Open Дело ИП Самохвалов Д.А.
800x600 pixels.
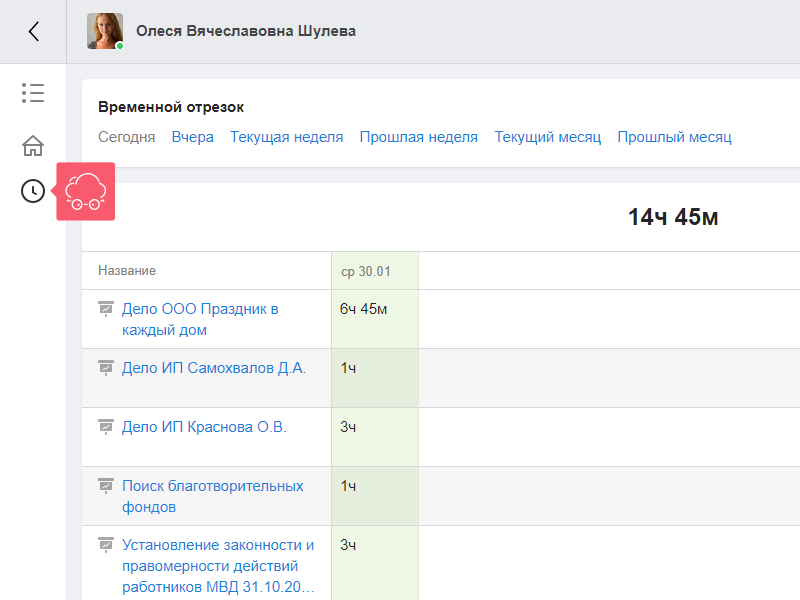tap(214, 368)
